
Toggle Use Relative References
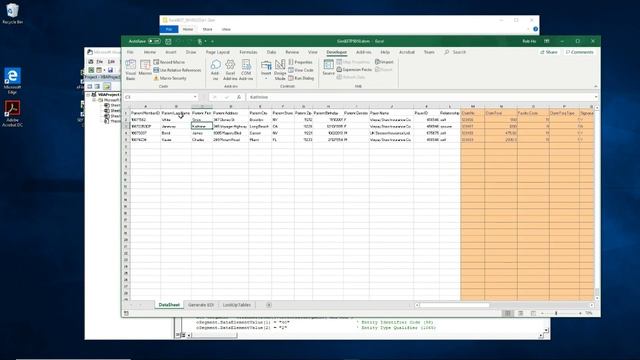click(x=177, y=70)
